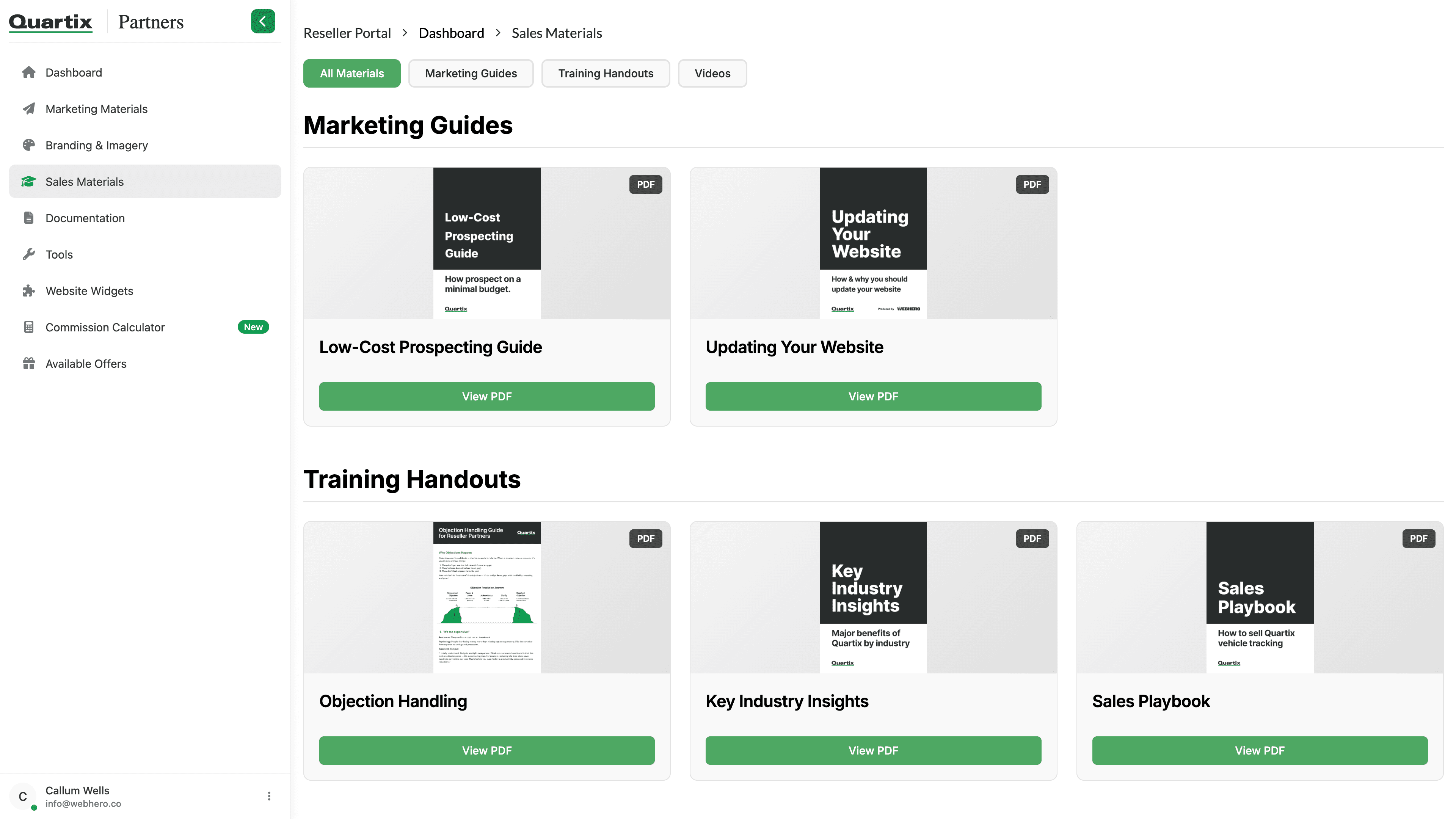Click the Documentation file icon
This screenshot has width=1456, height=819.
coord(29,218)
